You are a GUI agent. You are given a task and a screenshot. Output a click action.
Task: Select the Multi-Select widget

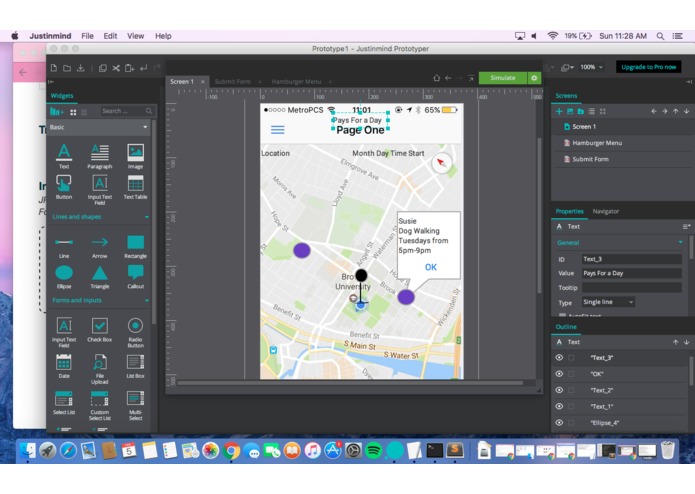coord(135,405)
